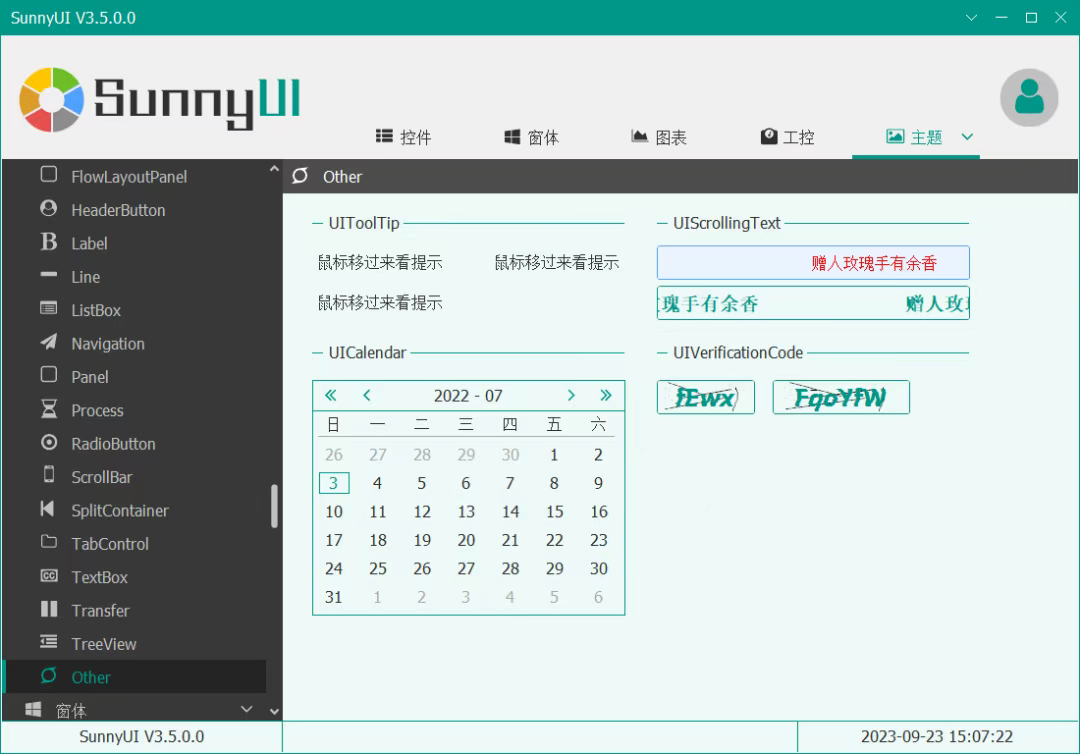Viewport: 1080px width, 754px height.
Task: Click the ScrollBar sidebar icon
Action: point(48,477)
